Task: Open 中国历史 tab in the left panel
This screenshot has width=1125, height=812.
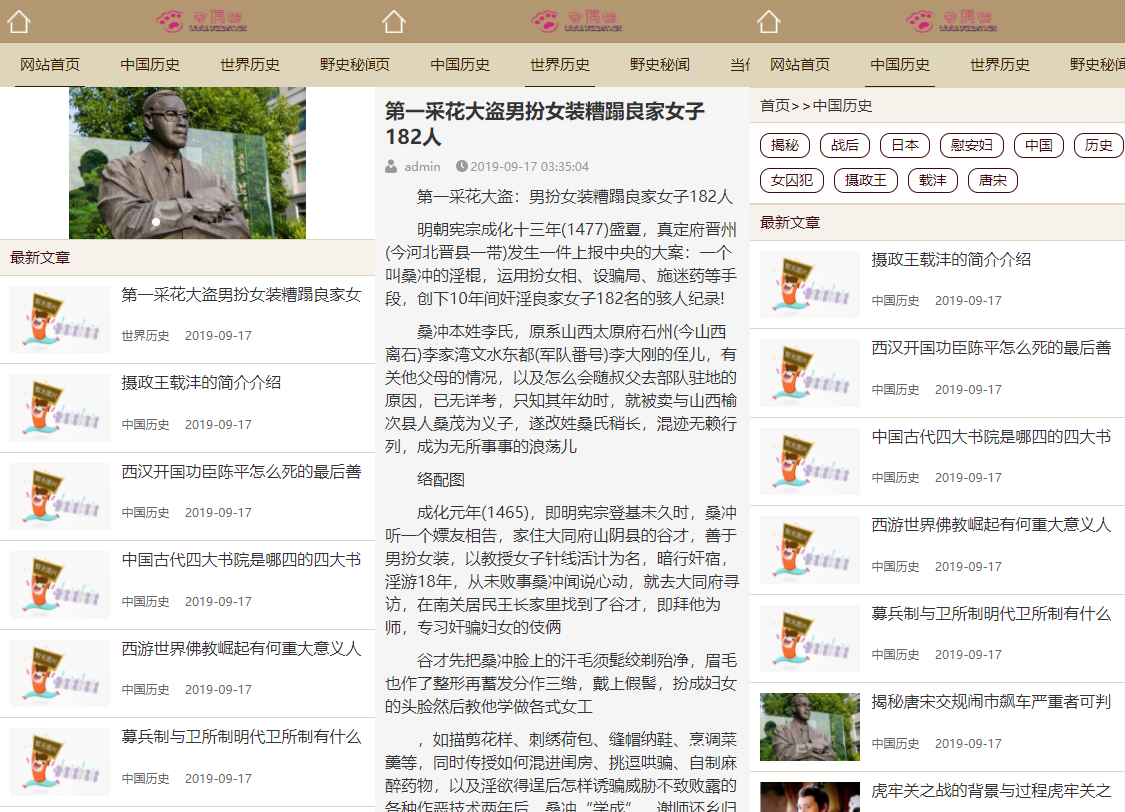Action: 150,65
